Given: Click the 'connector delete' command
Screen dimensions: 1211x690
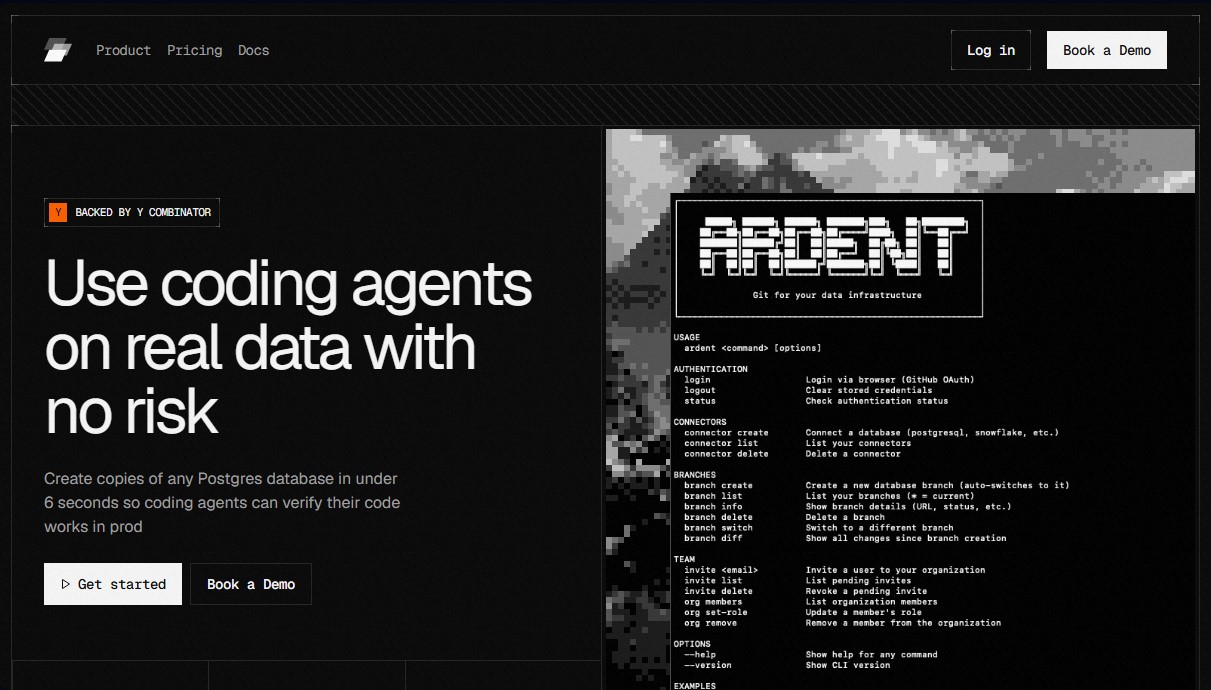Looking at the screenshot, I should 726,454.
